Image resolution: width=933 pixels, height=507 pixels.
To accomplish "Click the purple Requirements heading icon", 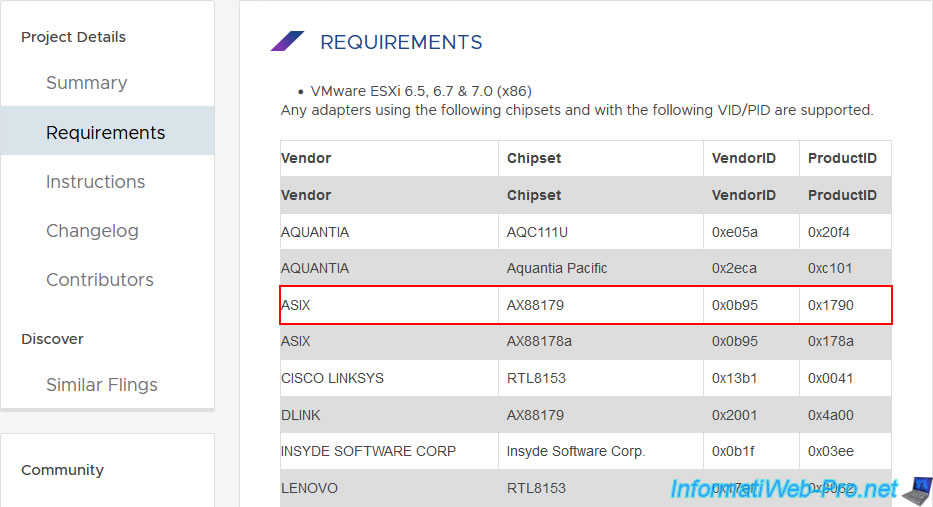I will (287, 41).
